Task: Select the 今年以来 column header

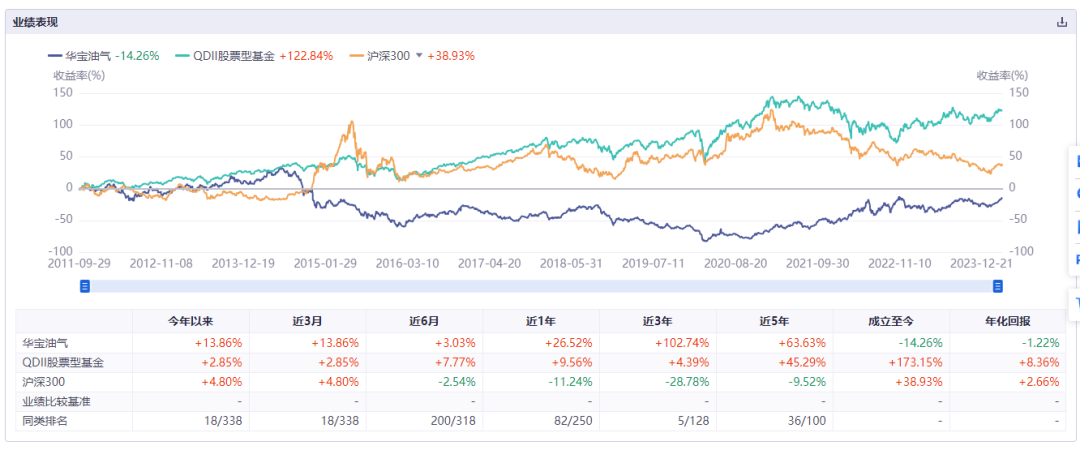Action: tap(191, 321)
